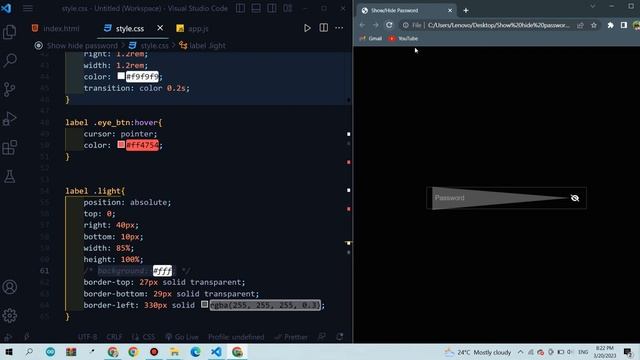Screen dimensions: 640x360
Task: Close the Show/Hide Password browser tab
Action: coord(450,11)
